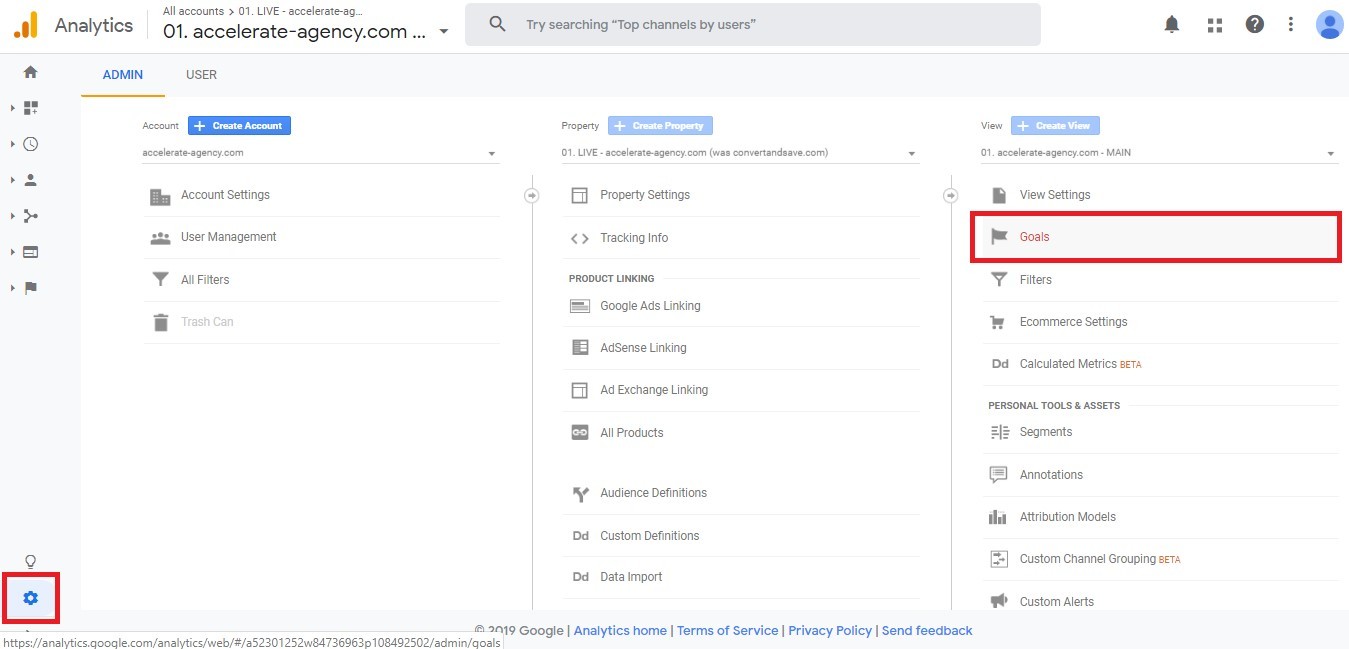Click the Send feedback link

[x=927, y=631]
